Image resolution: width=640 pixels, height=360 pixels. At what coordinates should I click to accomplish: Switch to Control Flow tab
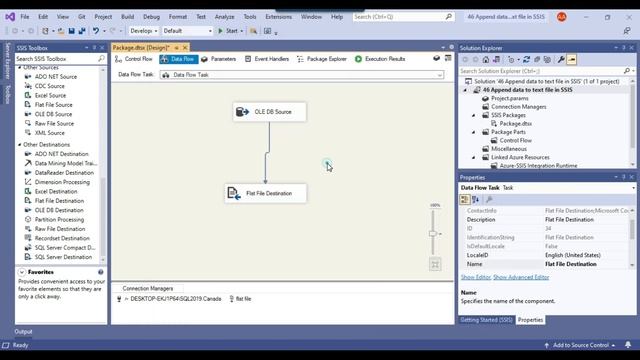[133, 59]
